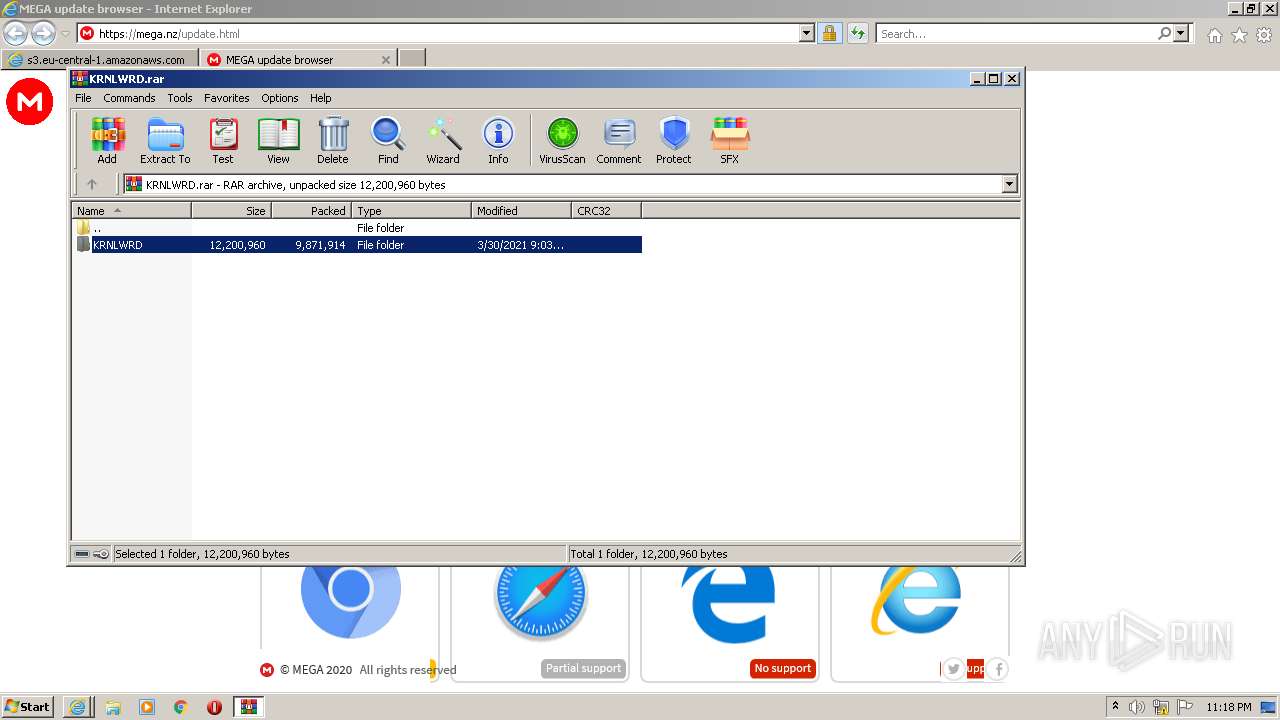Open the WinRAR File menu

(x=83, y=98)
